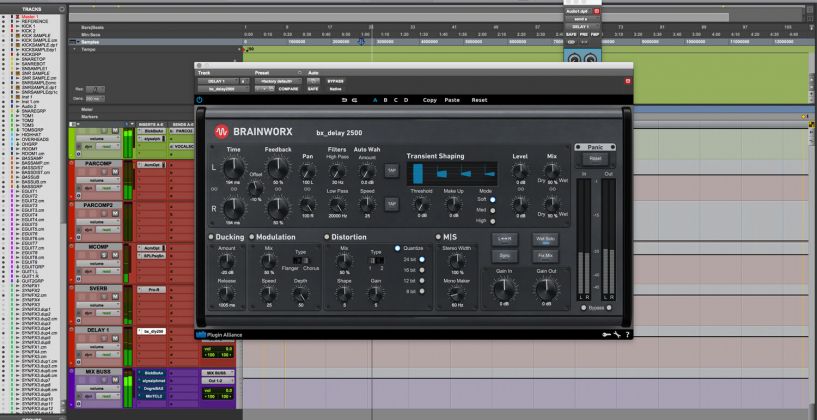817x420 pixels.
Task: Enable the M|S section
Action: coord(438,237)
